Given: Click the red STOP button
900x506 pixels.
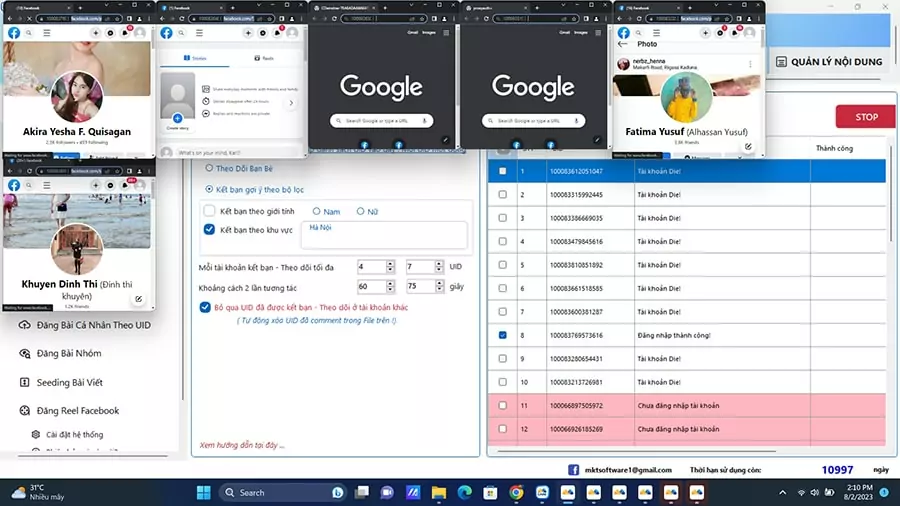Looking at the screenshot, I should [865, 116].
